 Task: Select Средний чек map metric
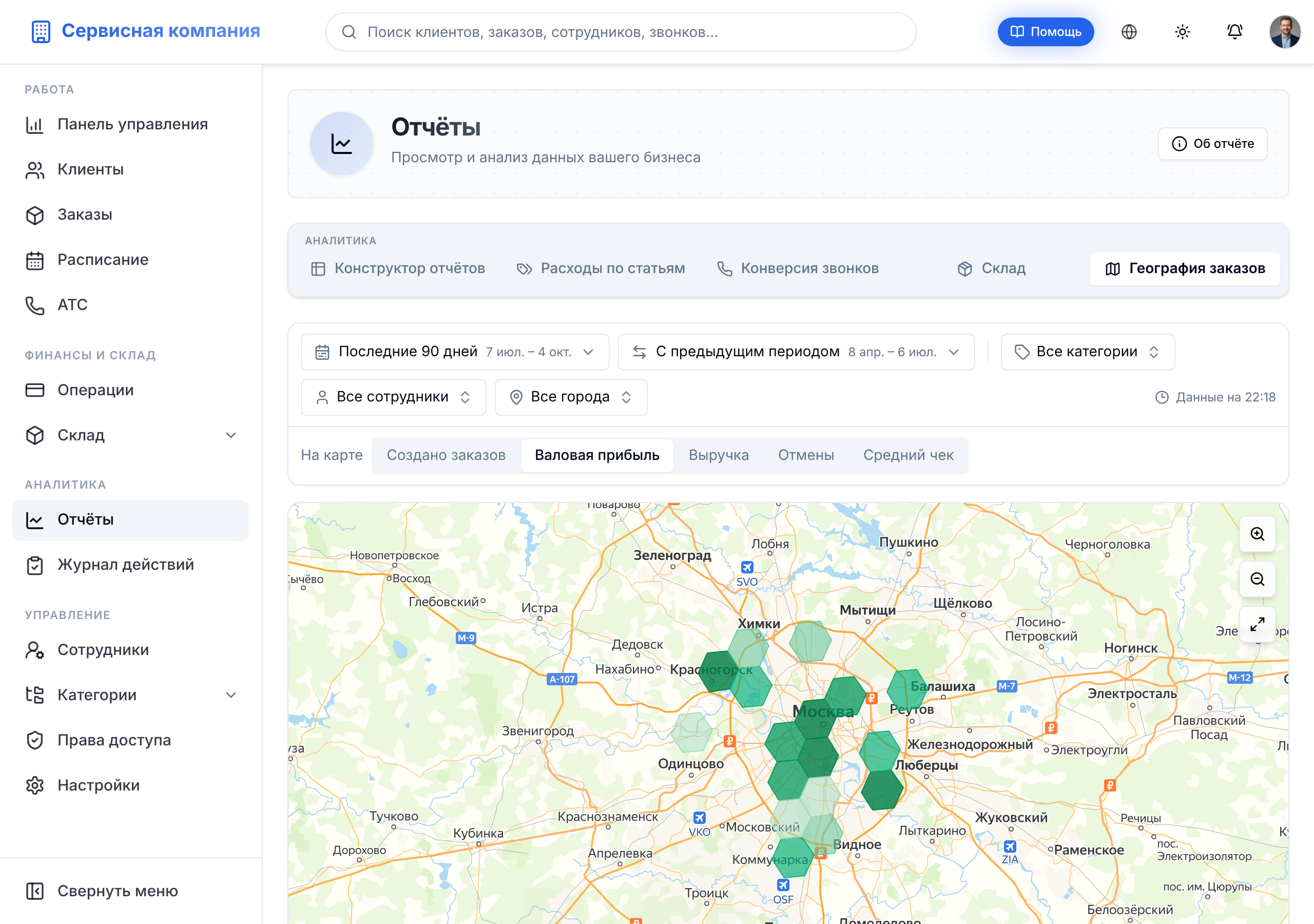(908, 456)
